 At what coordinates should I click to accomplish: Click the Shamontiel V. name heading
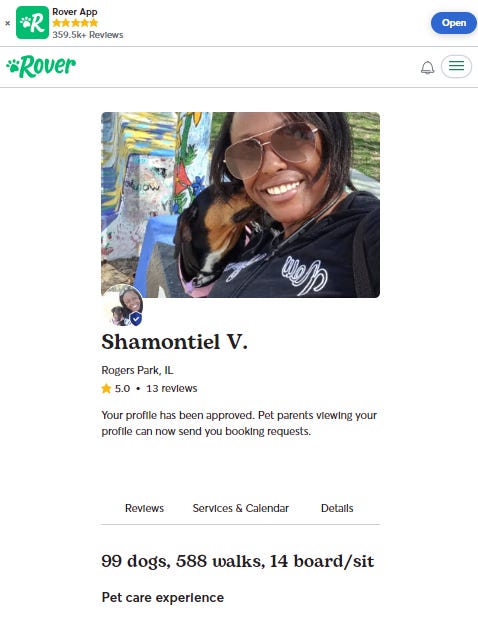(x=175, y=342)
